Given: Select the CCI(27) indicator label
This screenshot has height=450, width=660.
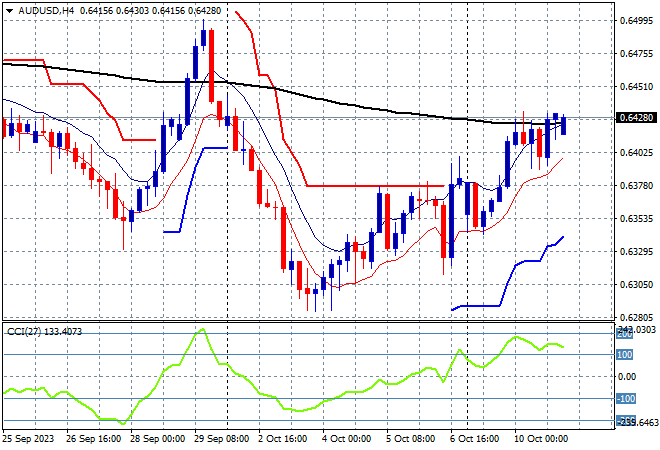Looking at the screenshot, I should tap(24, 332).
